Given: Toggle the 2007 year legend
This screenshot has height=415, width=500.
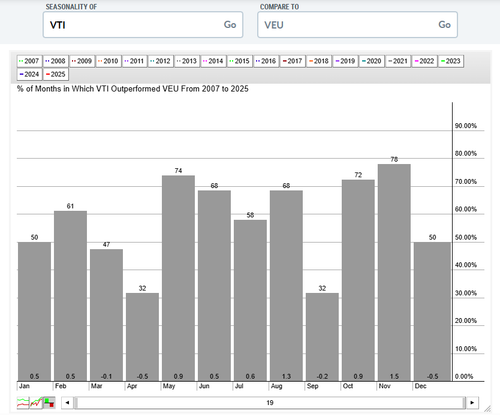Looking at the screenshot, I should (x=29, y=61).
